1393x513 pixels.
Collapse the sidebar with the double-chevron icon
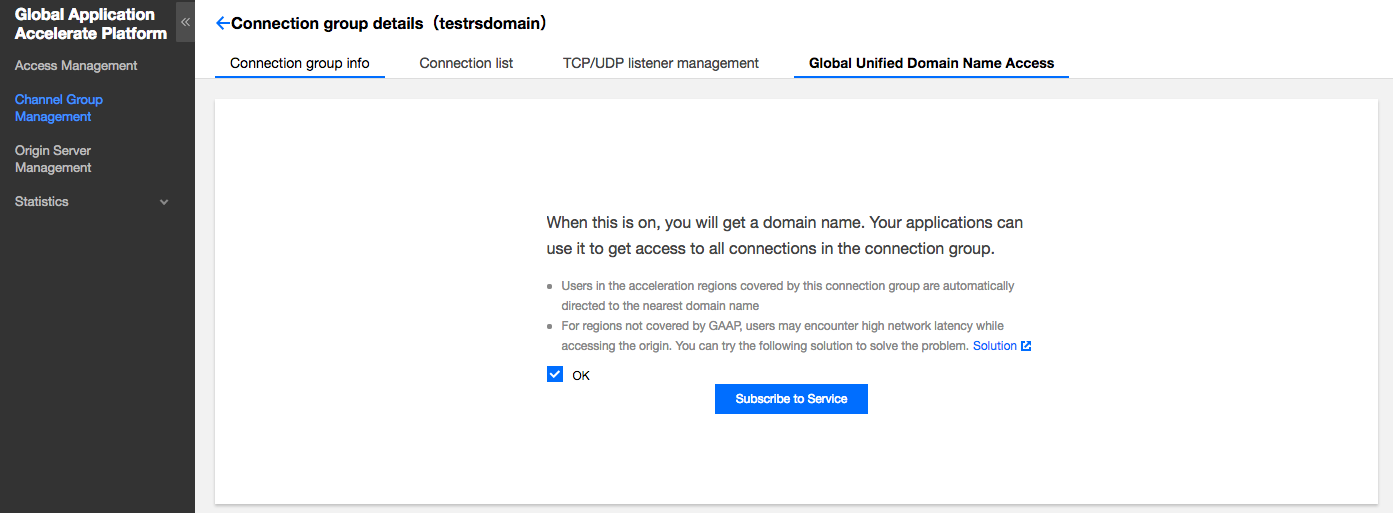click(185, 21)
